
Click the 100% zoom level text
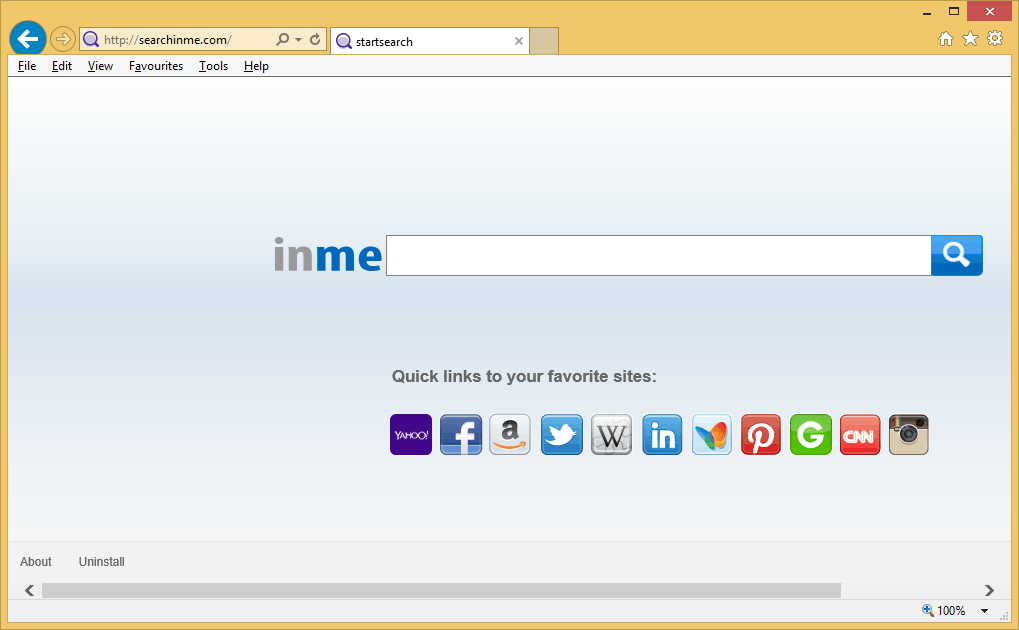951,610
